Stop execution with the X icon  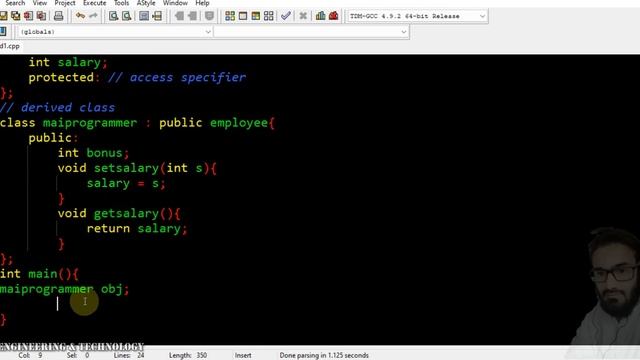(x=303, y=16)
